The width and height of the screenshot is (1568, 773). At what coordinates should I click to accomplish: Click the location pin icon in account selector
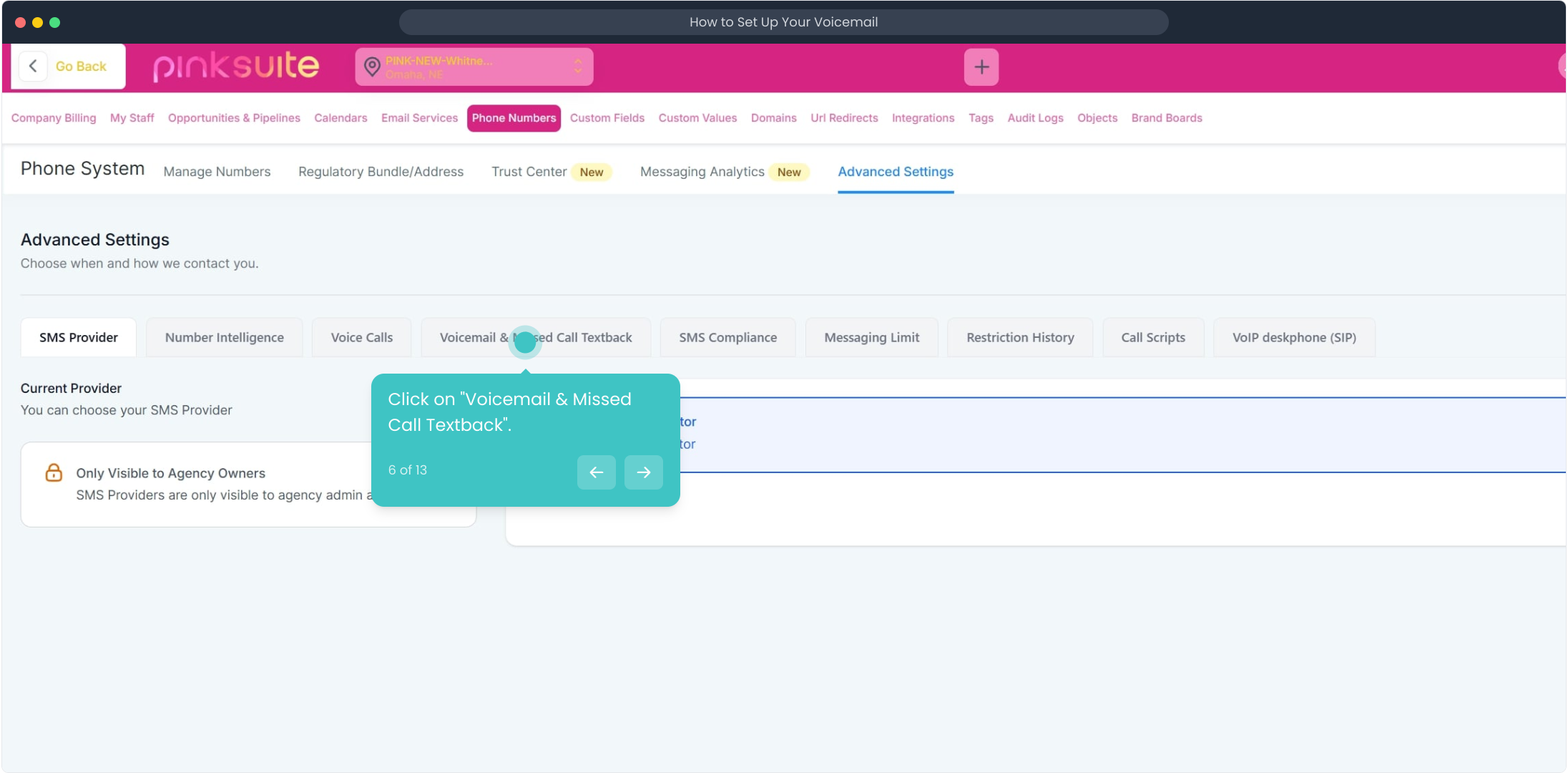point(372,67)
